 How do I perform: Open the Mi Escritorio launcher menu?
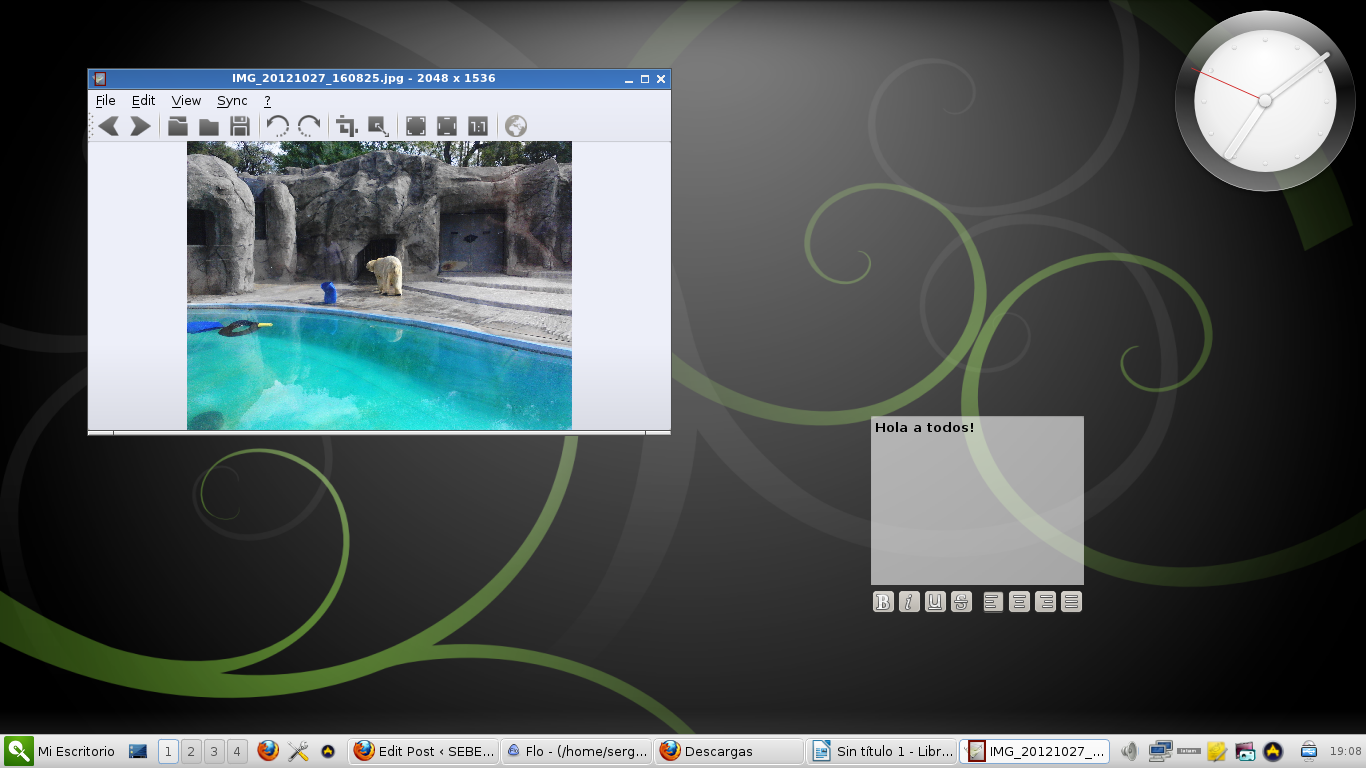tap(60, 751)
